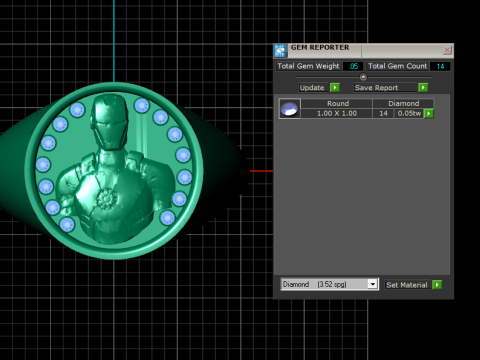This screenshot has width=480, height=360.
Task: Click the Gem Reporter title bar icon
Action: (280, 50)
